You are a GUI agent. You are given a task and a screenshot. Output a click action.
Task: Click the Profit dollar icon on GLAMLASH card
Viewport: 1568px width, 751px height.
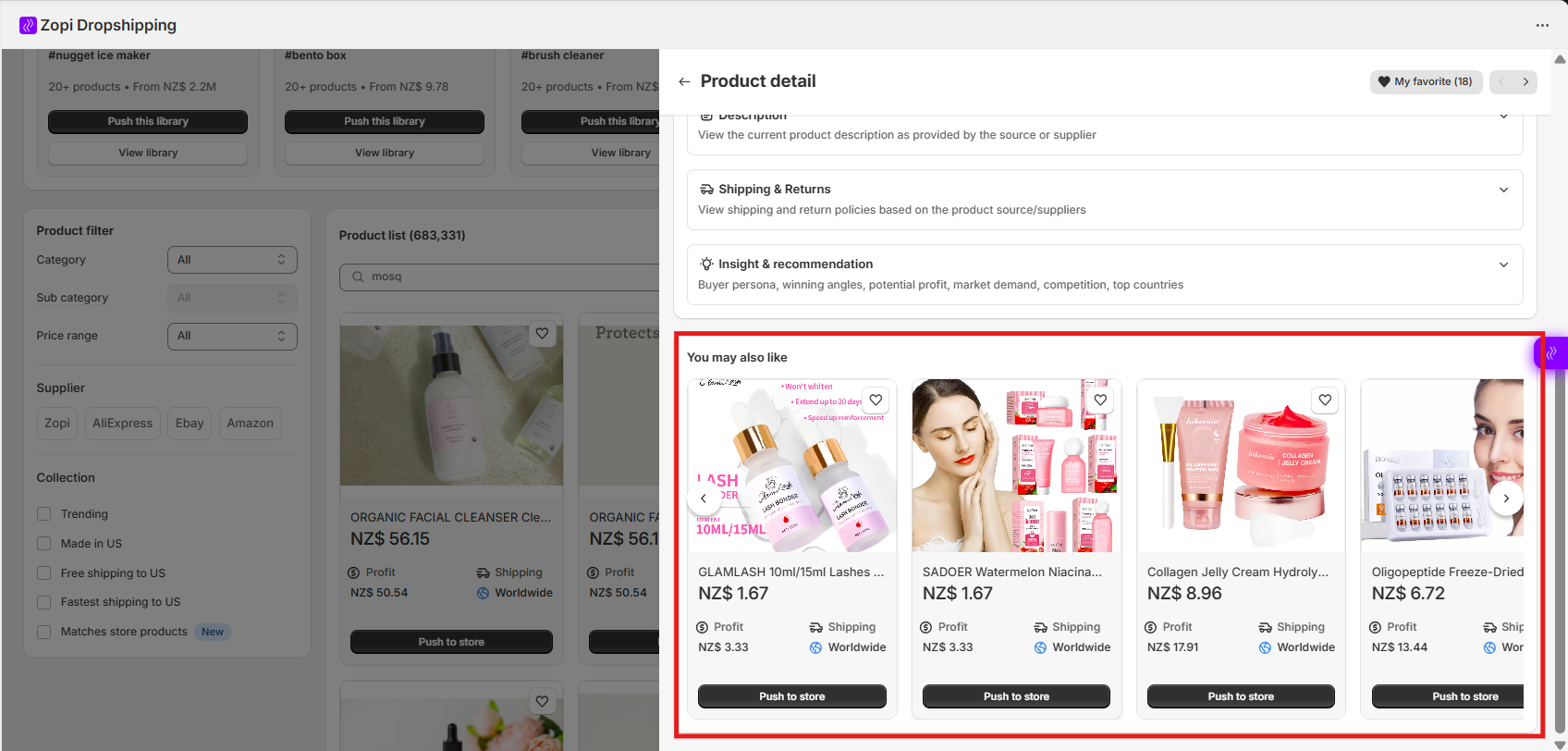pos(703,627)
